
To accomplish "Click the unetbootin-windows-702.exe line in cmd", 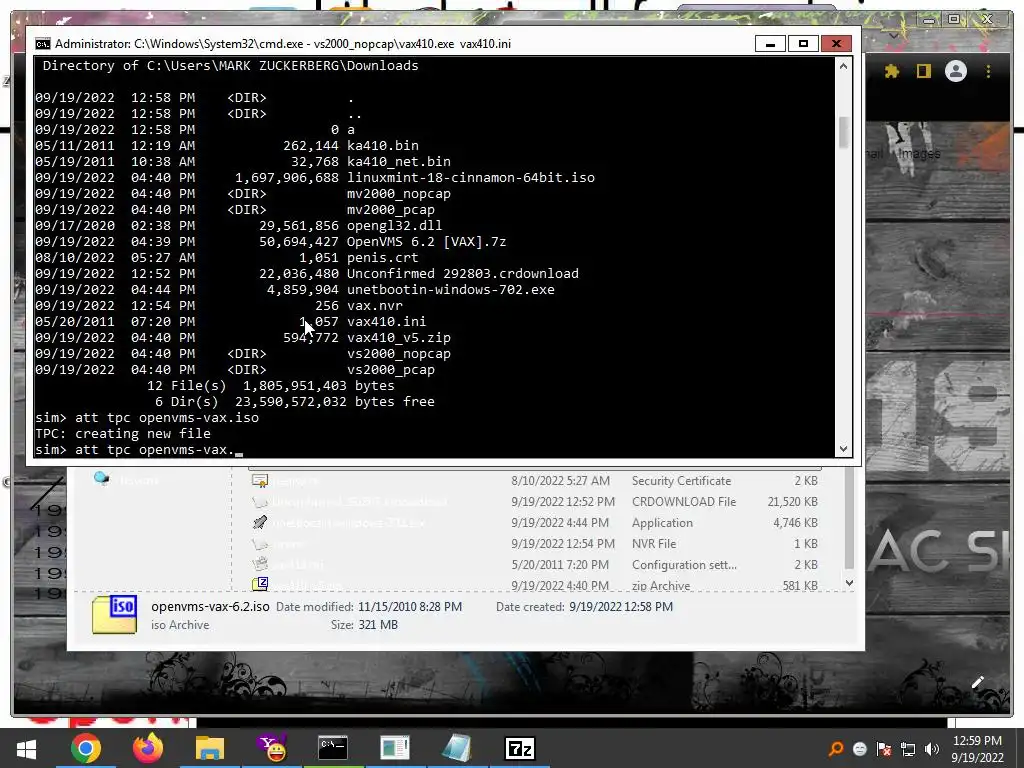I will 295,289.
